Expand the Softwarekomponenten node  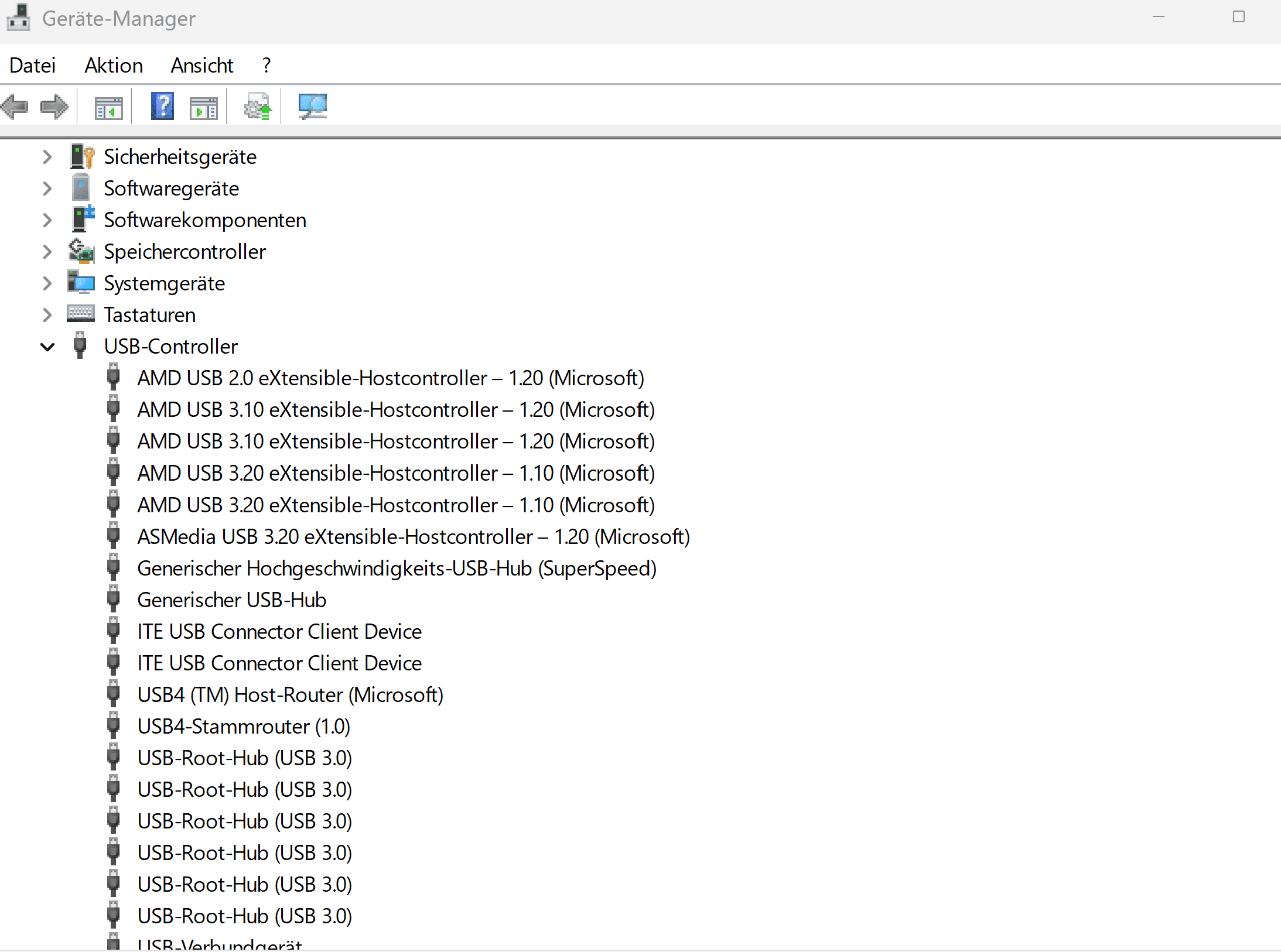(x=47, y=220)
